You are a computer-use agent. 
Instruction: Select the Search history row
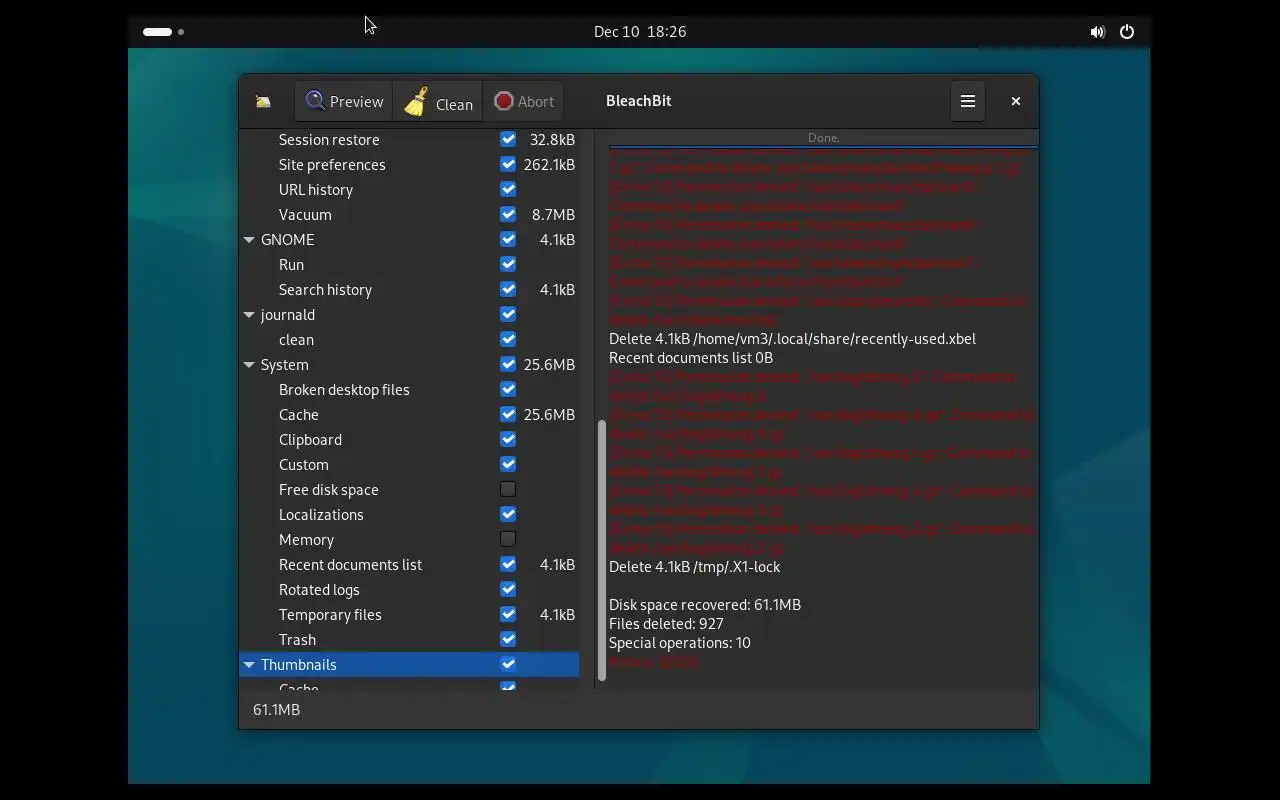tap(409, 290)
